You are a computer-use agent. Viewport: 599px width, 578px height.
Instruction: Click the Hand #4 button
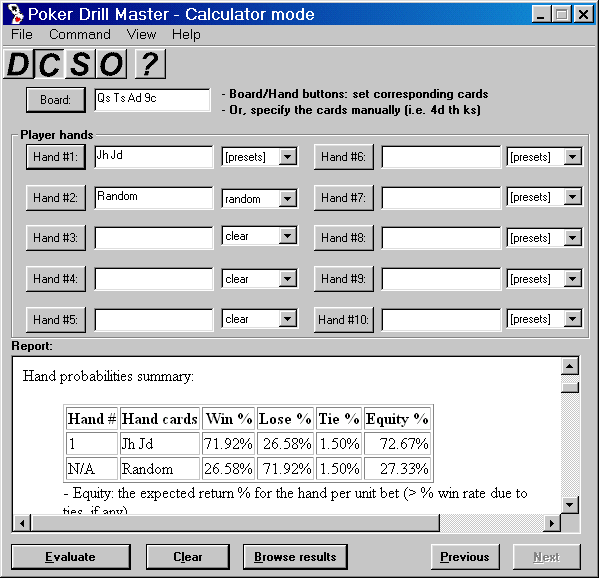tap(56, 278)
